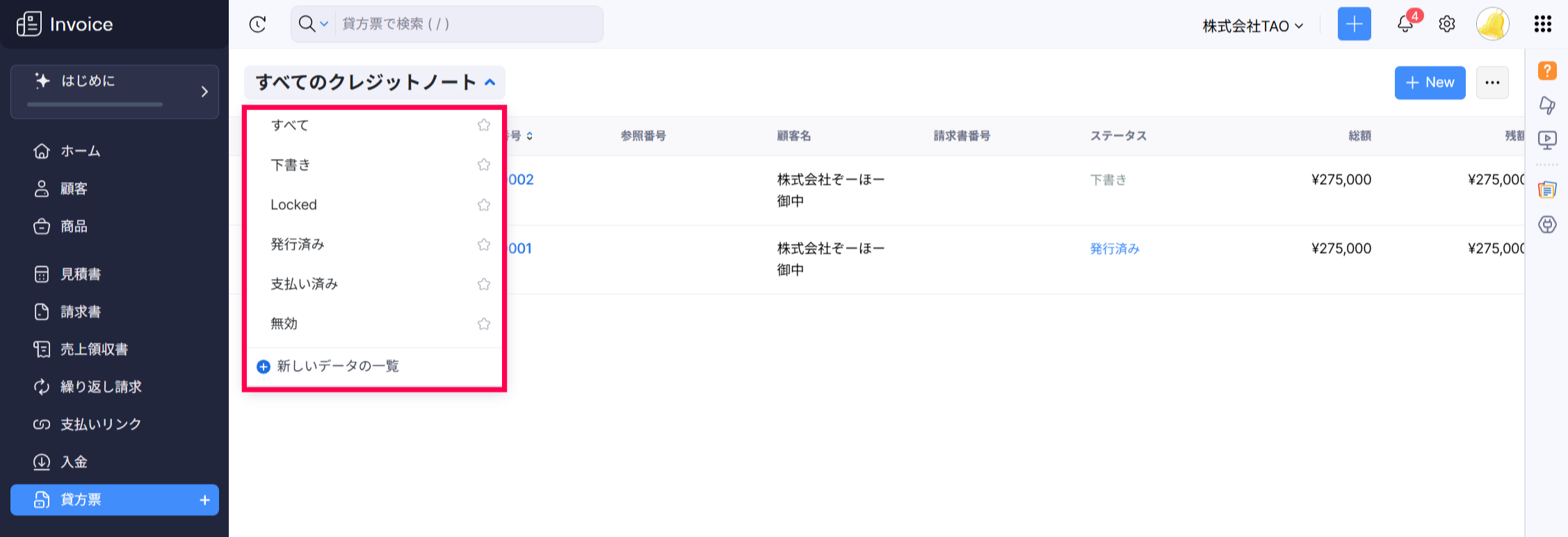The image size is (1568, 537).
Task: Open the 株式会社TAO organization dropdown
Action: click(x=1253, y=26)
